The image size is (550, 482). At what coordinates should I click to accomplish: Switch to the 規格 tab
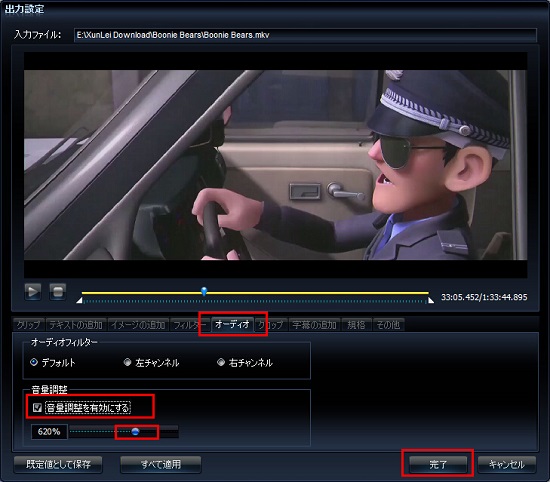(356, 325)
